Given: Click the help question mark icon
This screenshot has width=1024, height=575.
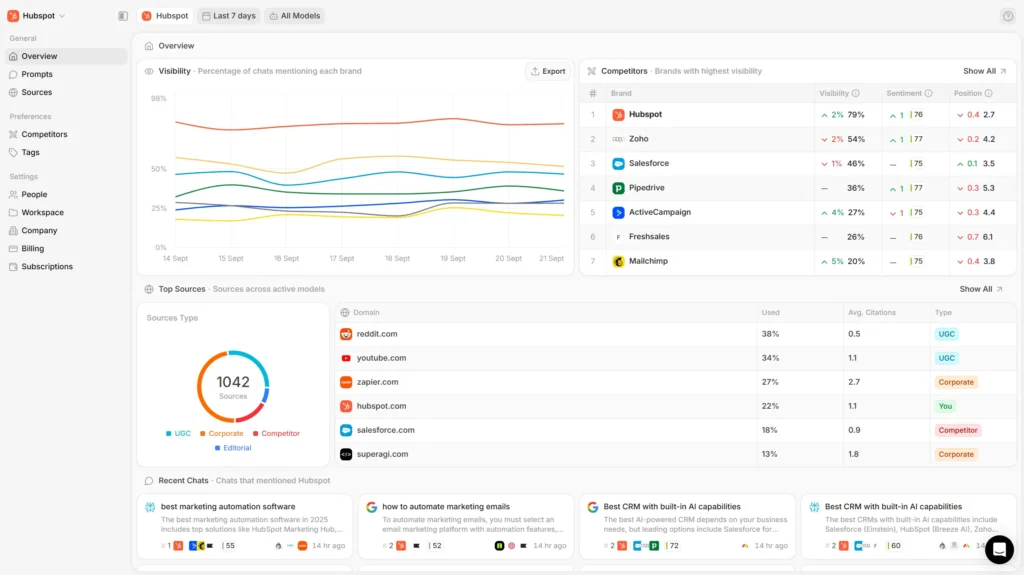Looking at the screenshot, I should (1008, 16).
